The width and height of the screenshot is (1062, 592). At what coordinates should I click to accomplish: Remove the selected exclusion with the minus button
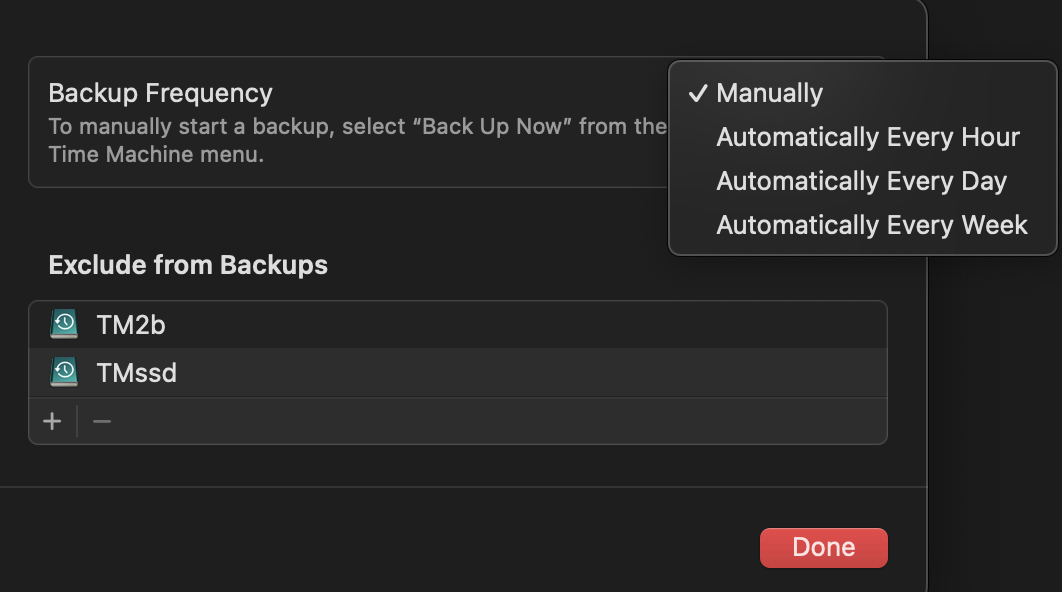(x=102, y=421)
